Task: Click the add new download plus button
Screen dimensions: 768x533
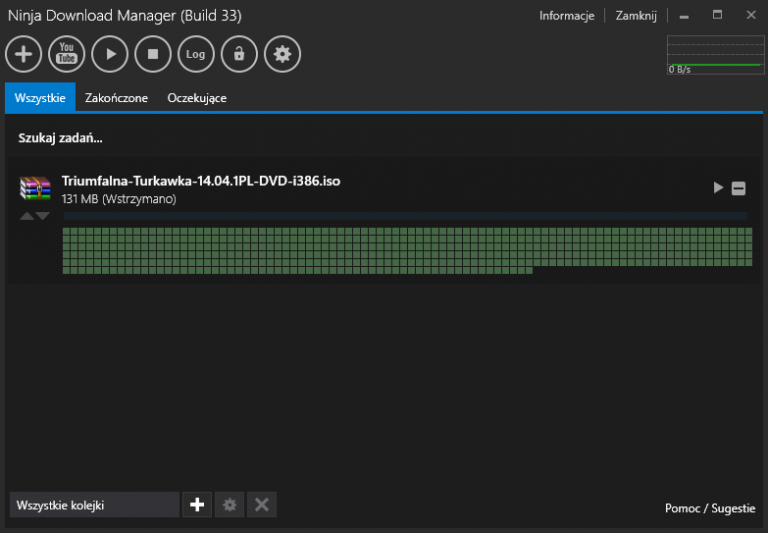Action: (x=24, y=54)
